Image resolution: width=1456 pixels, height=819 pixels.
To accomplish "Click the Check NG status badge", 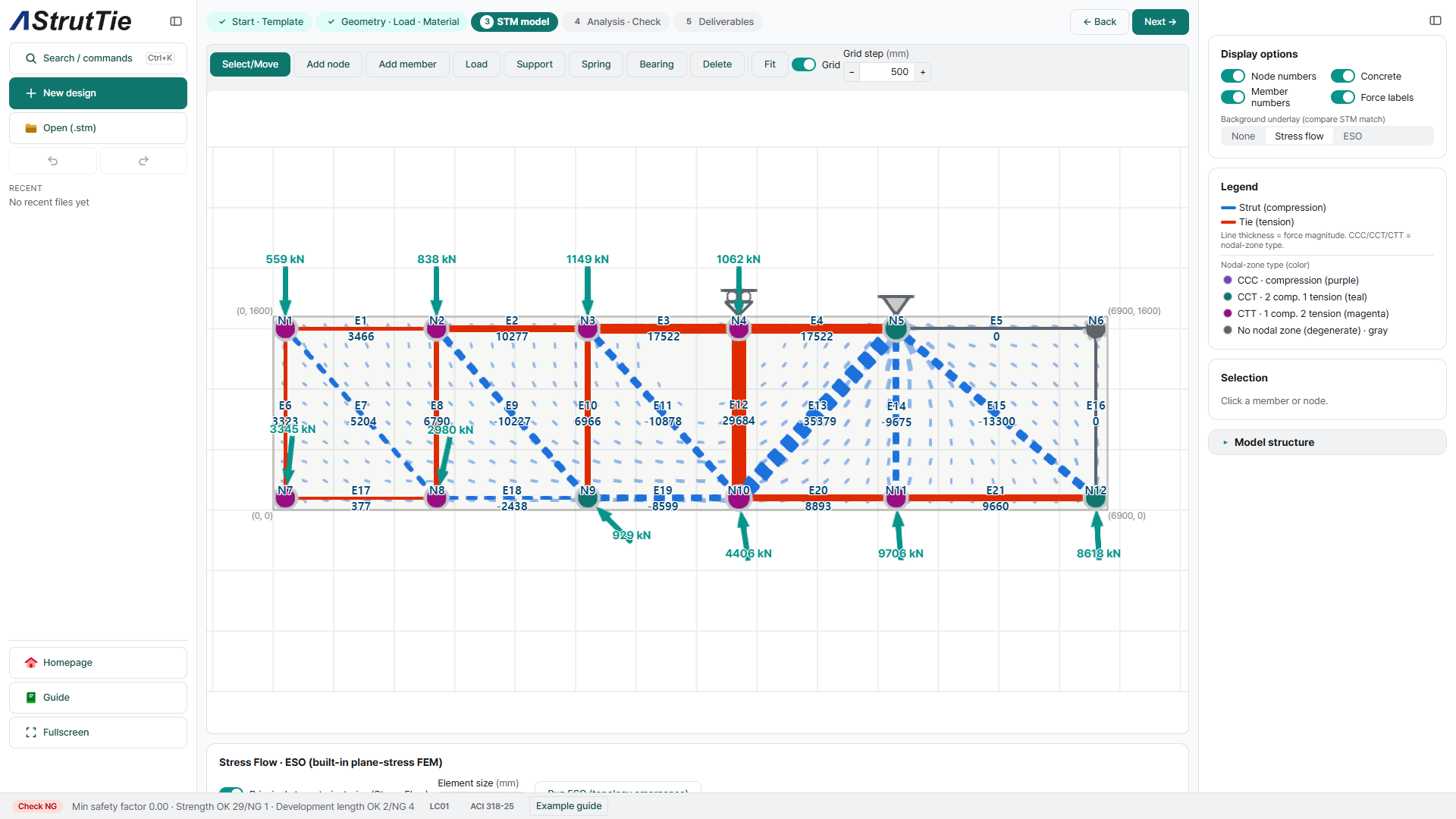I will pos(37,806).
